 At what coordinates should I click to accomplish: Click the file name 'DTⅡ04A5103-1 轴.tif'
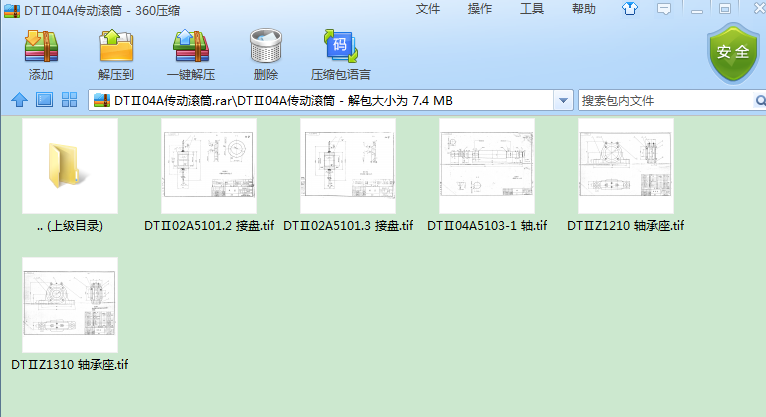[487, 226]
